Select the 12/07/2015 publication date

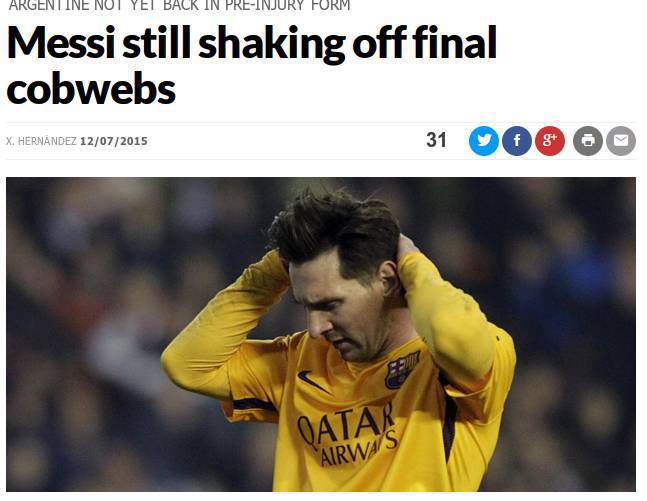click(x=113, y=141)
